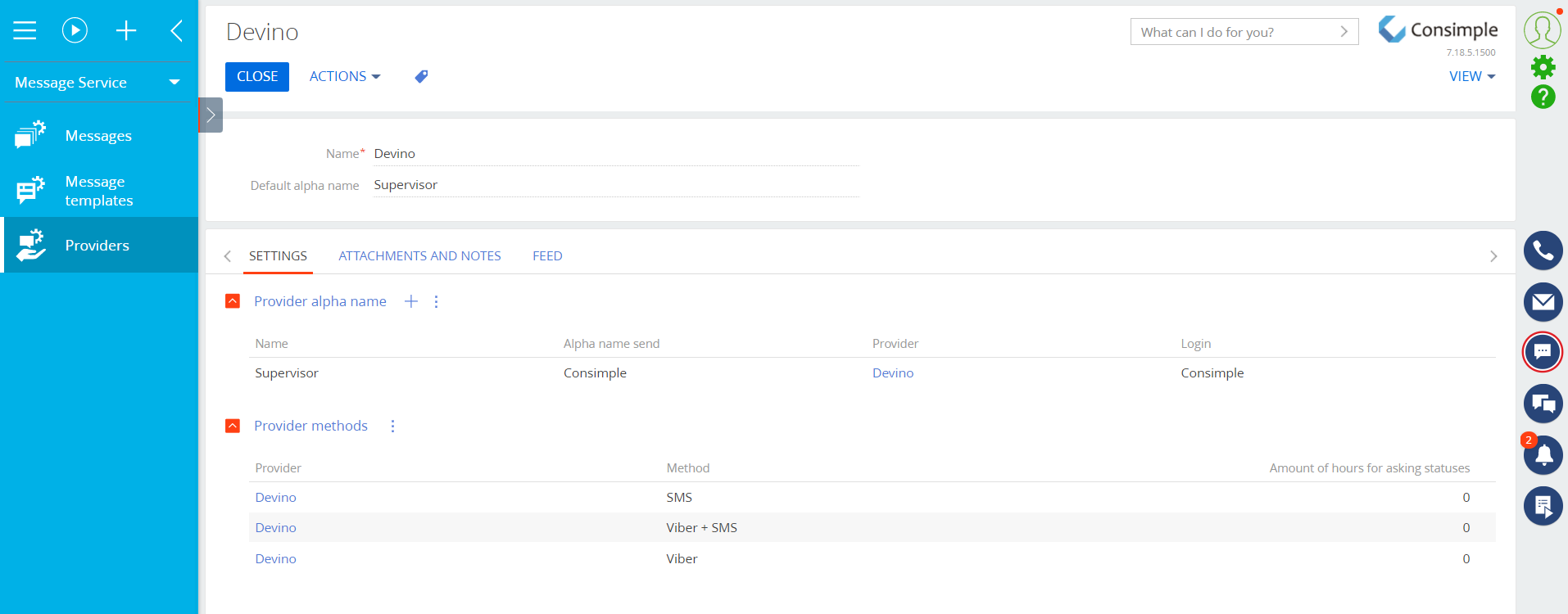This screenshot has height=614, width=1568.
Task: Collapse the left side panel arrow
Action: 176,31
